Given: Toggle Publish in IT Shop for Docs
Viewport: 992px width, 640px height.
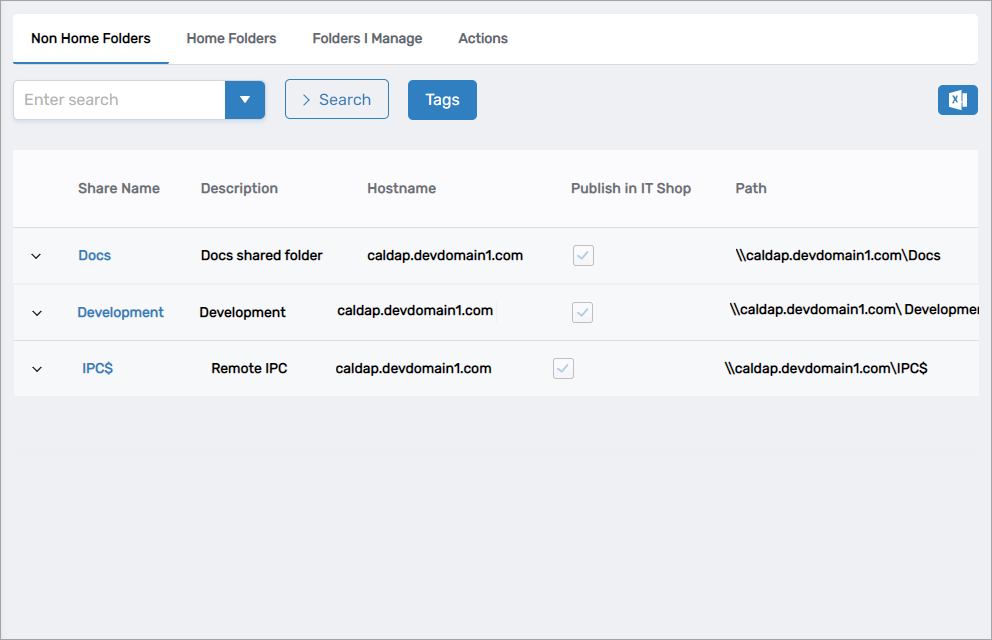Looking at the screenshot, I should tap(583, 256).
